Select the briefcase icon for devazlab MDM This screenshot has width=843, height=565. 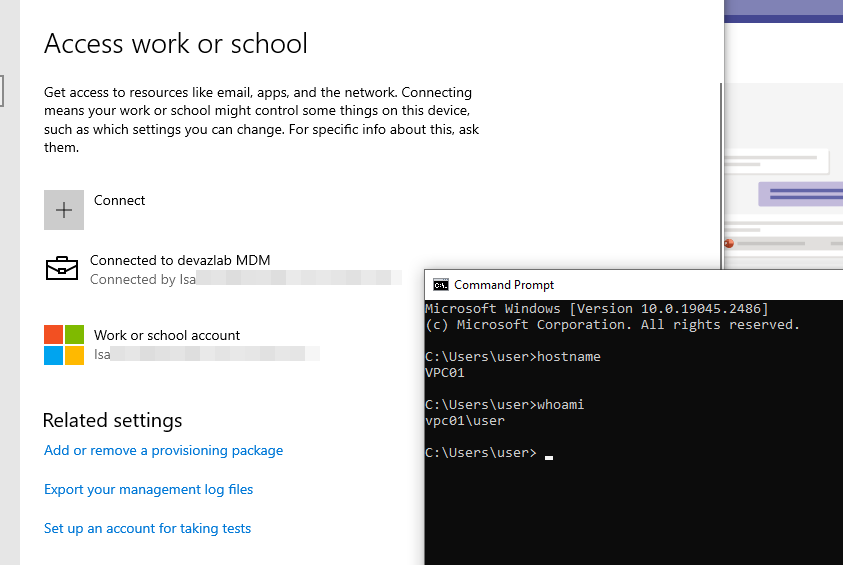pyautogui.click(x=62, y=268)
